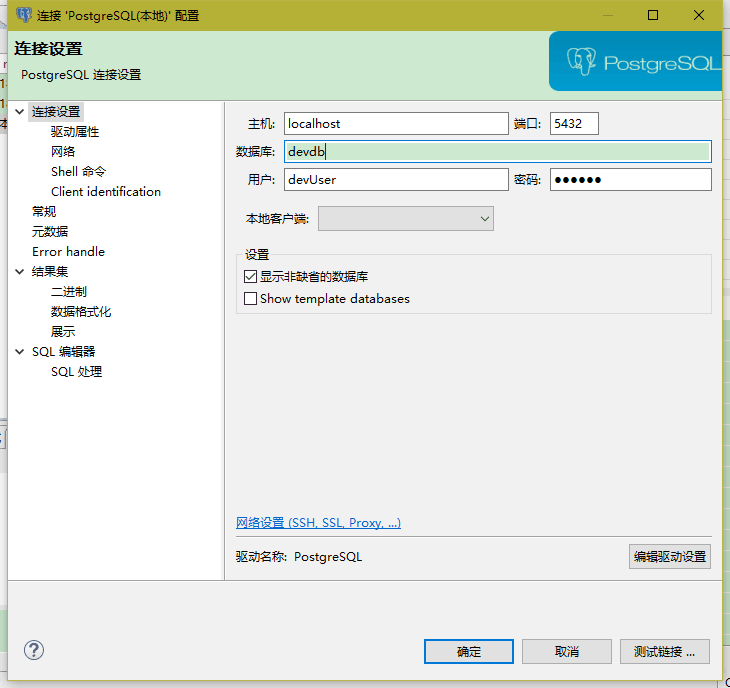The height and width of the screenshot is (688, 730).
Task: Click the 密码 password field
Action: pyautogui.click(x=631, y=179)
